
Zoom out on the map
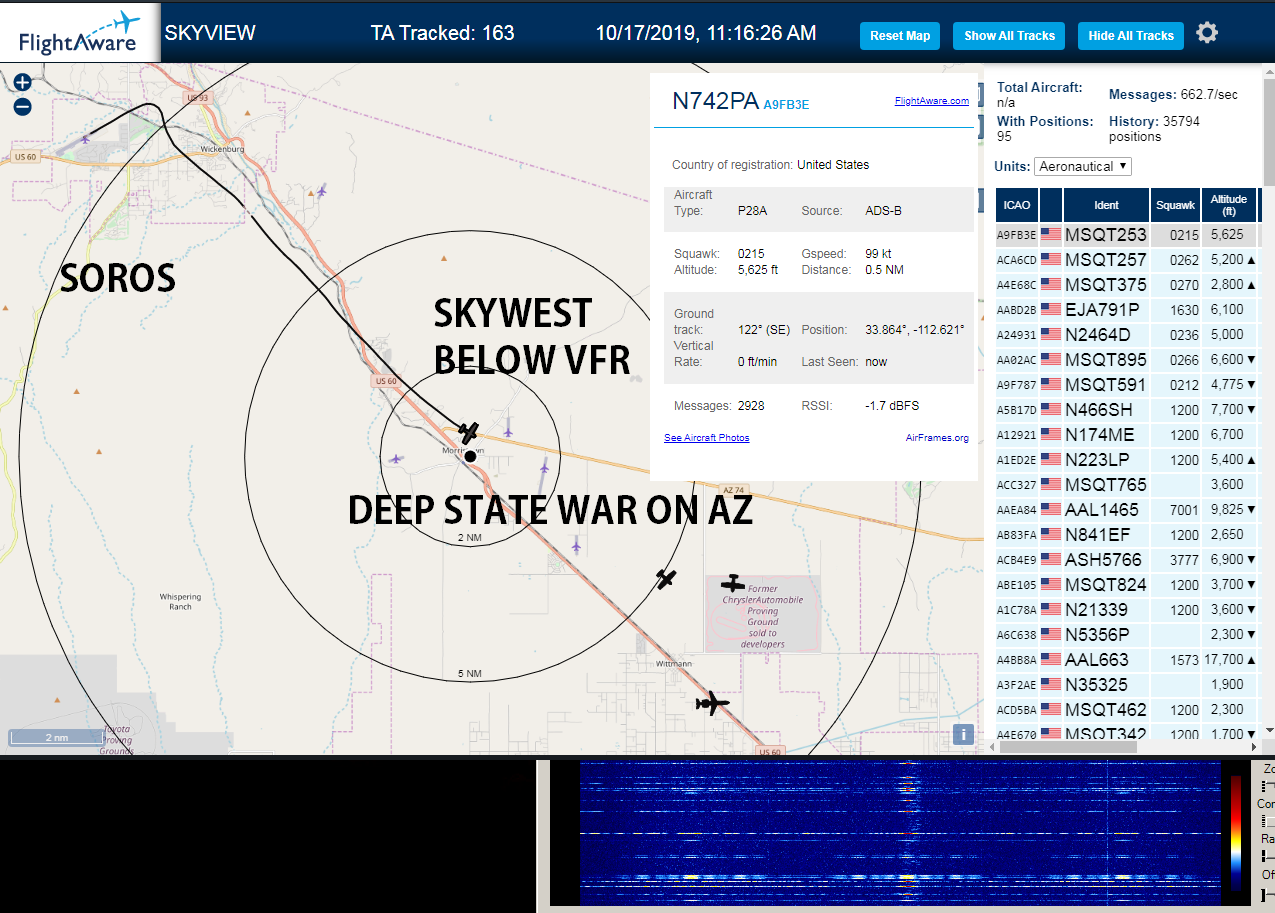[22, 107]
